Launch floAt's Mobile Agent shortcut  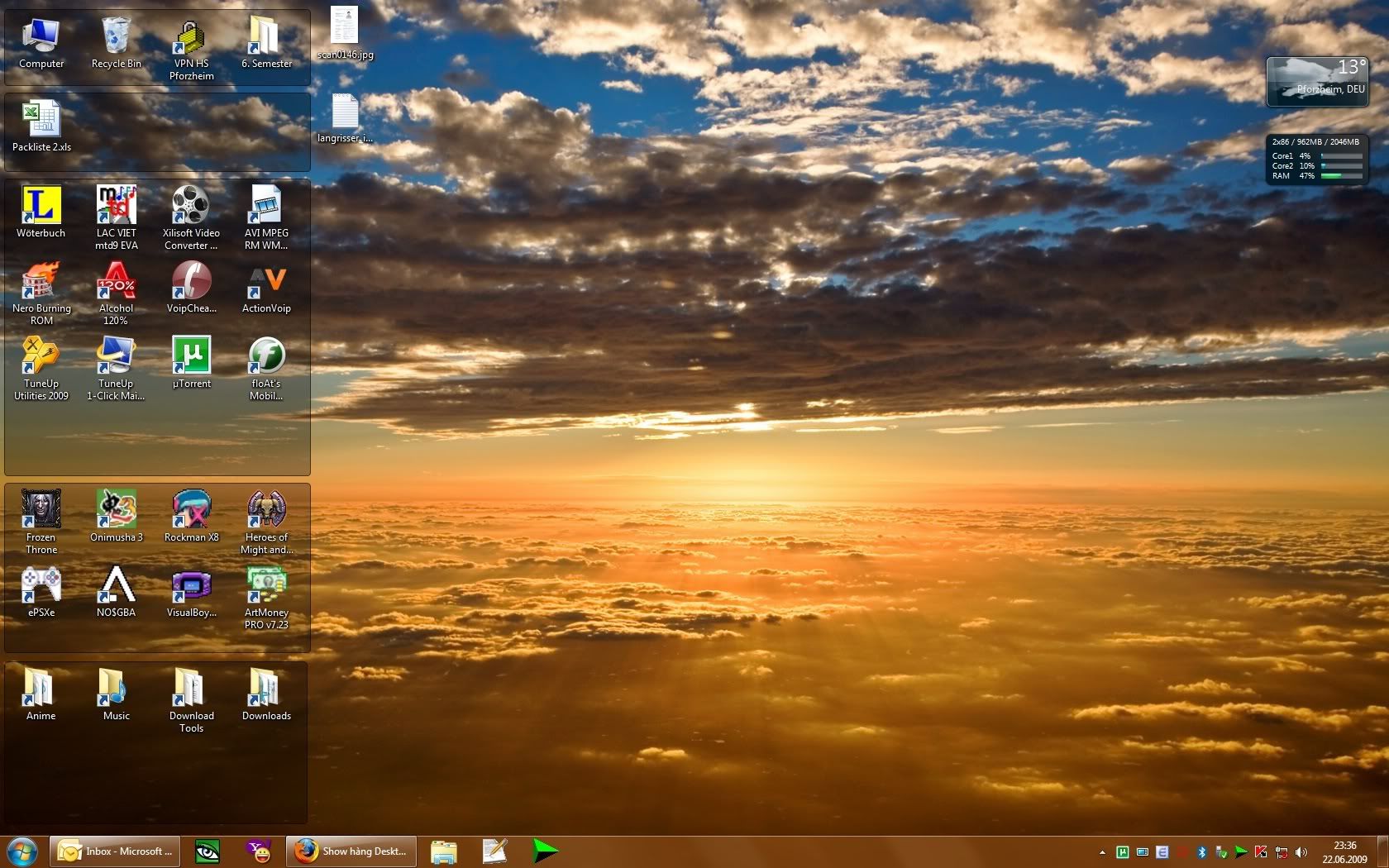pos(266,369)
